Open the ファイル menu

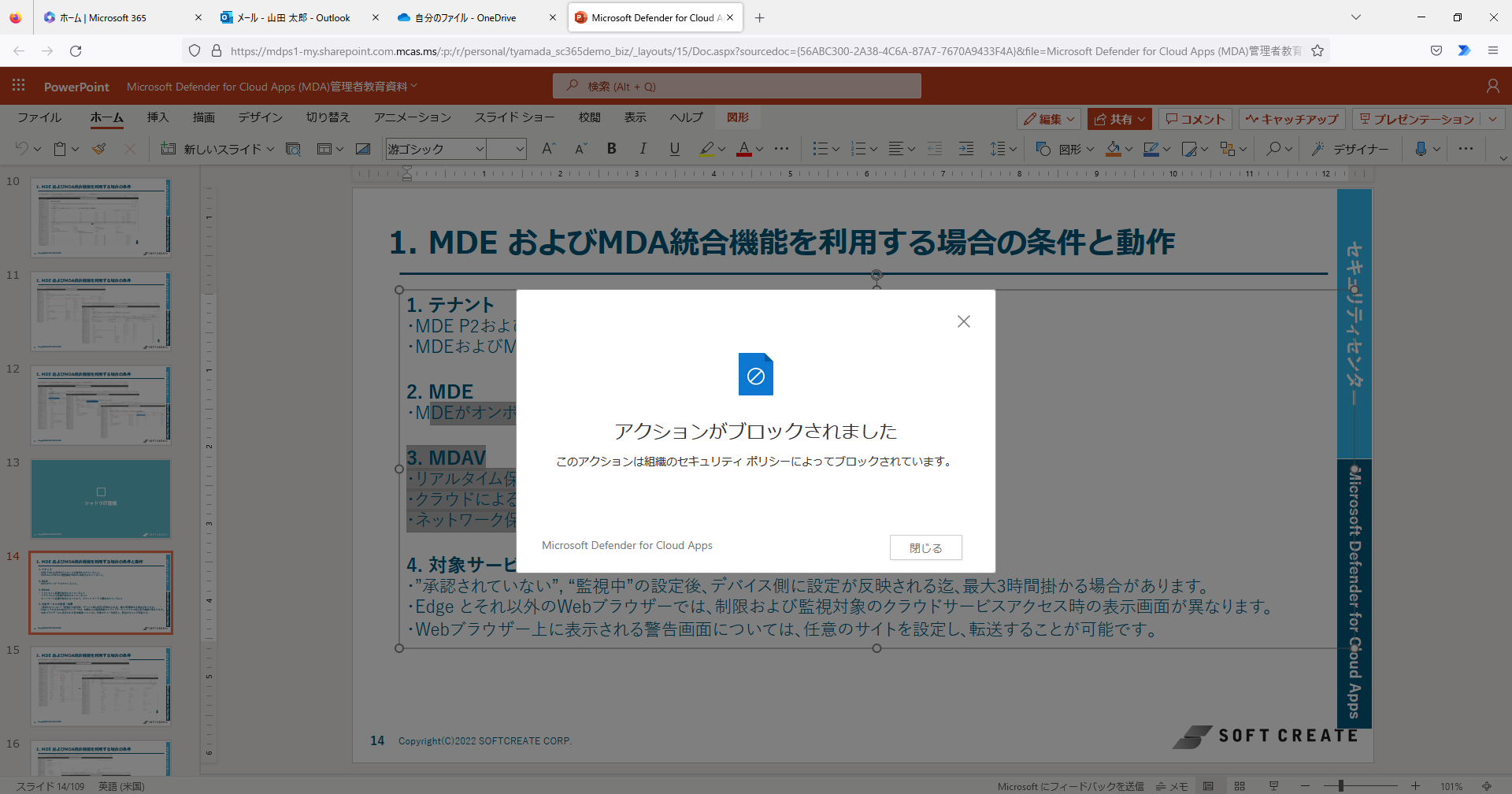(x=39, y=117)
